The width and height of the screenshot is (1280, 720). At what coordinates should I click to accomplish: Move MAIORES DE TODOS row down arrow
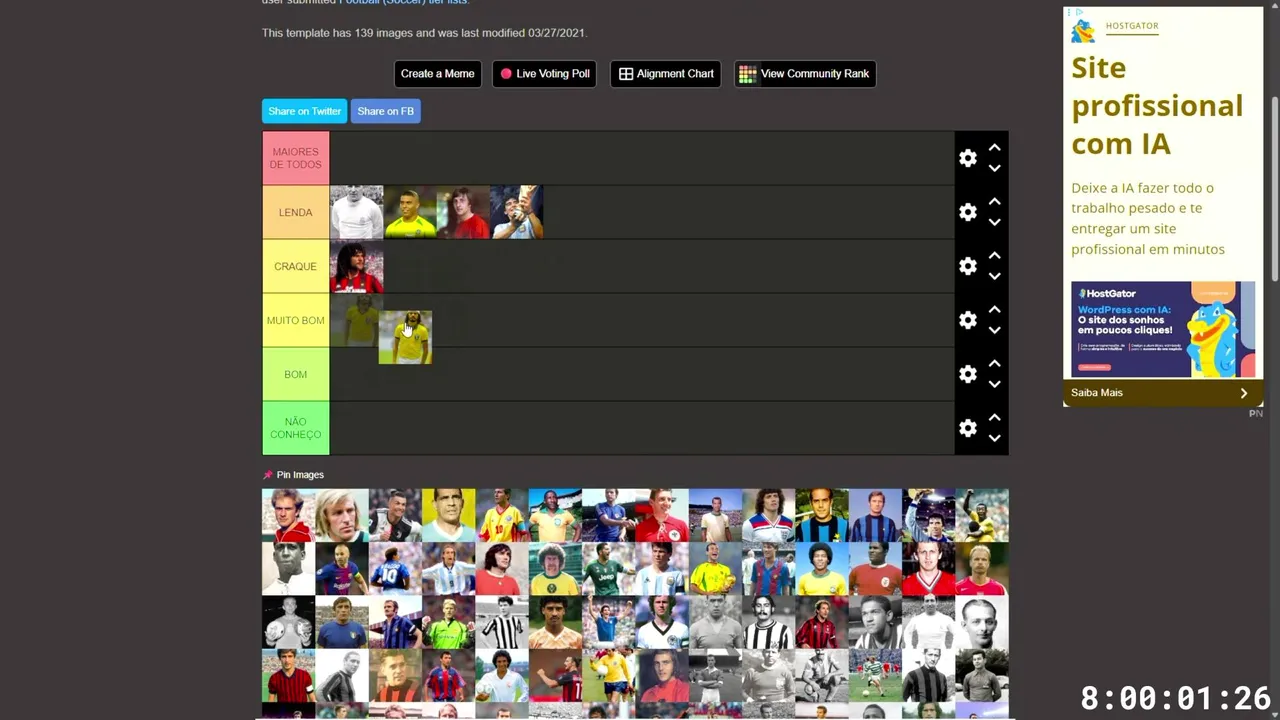(x=994, y=168)
